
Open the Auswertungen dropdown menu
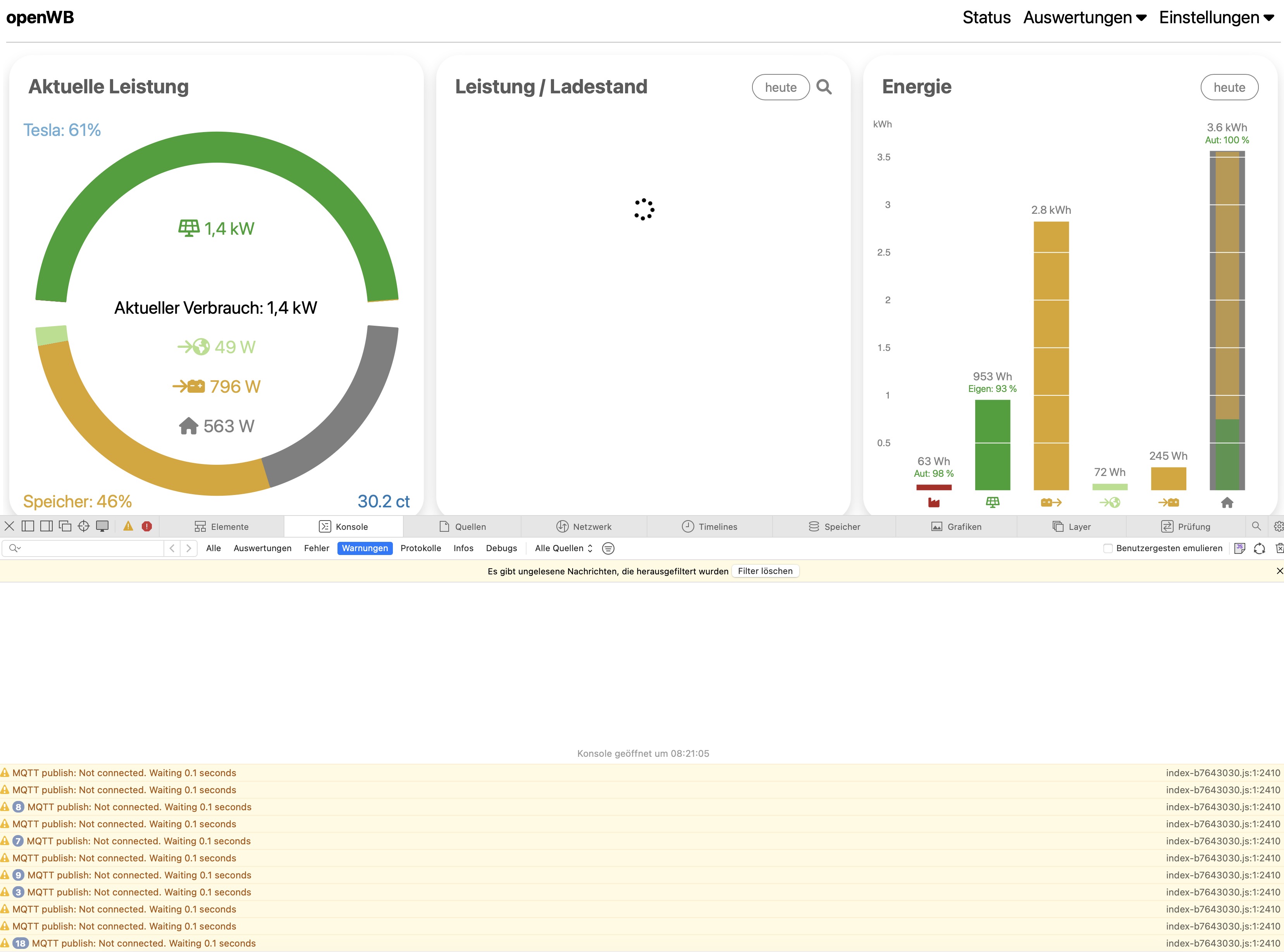[1084, 18]
